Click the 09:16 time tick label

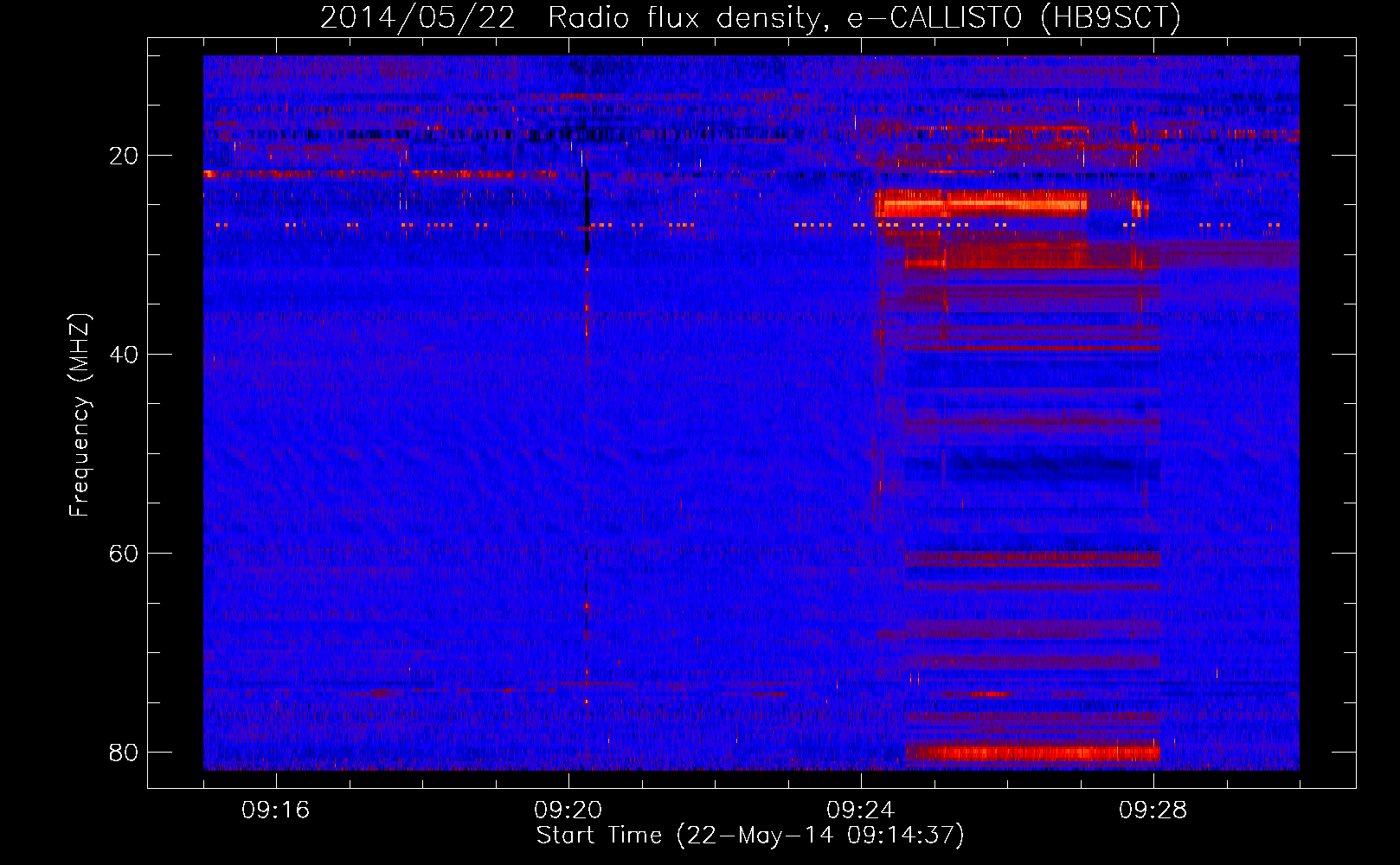coord(275,810)
